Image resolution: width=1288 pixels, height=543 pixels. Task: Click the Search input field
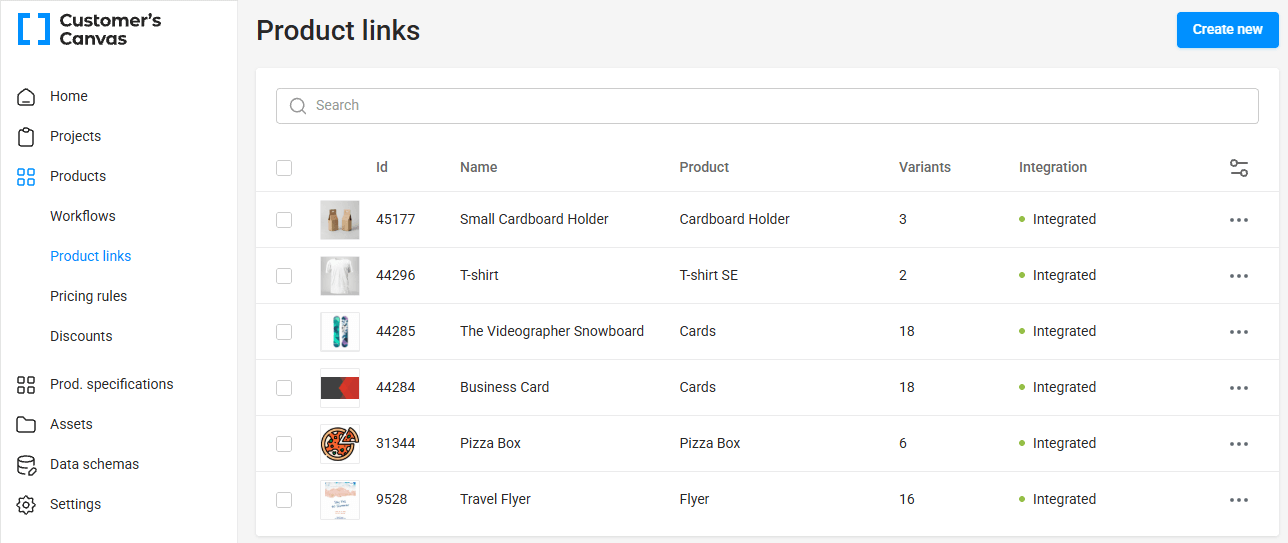(x=767, y=106)
